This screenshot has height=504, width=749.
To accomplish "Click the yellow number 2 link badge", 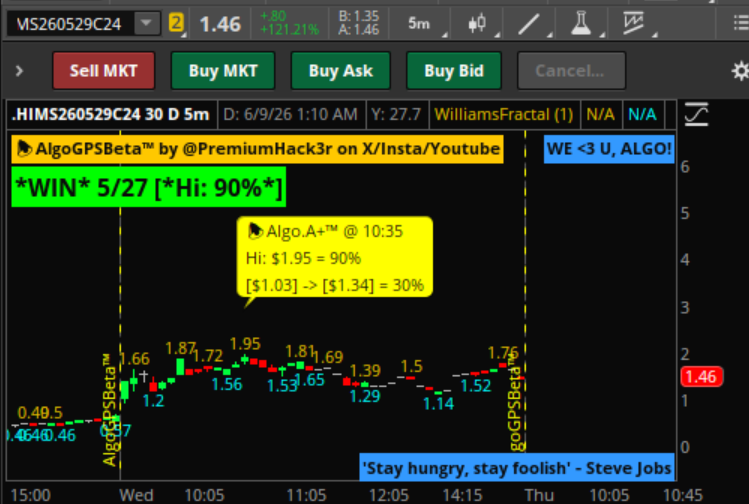I will click(176, 23).
